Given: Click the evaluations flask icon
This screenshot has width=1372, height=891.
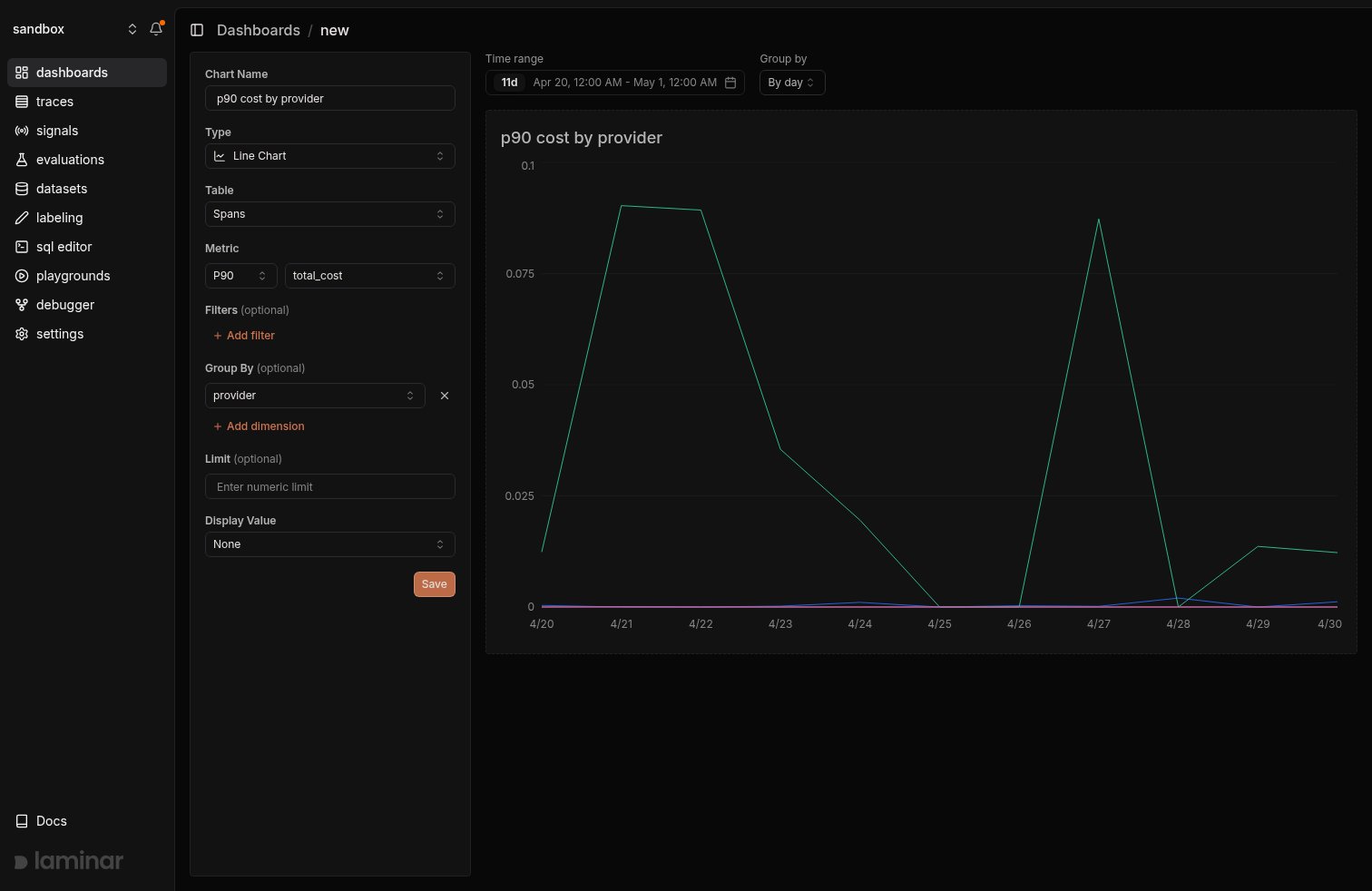Looking at the screenshot, I should tap(22, 160).
